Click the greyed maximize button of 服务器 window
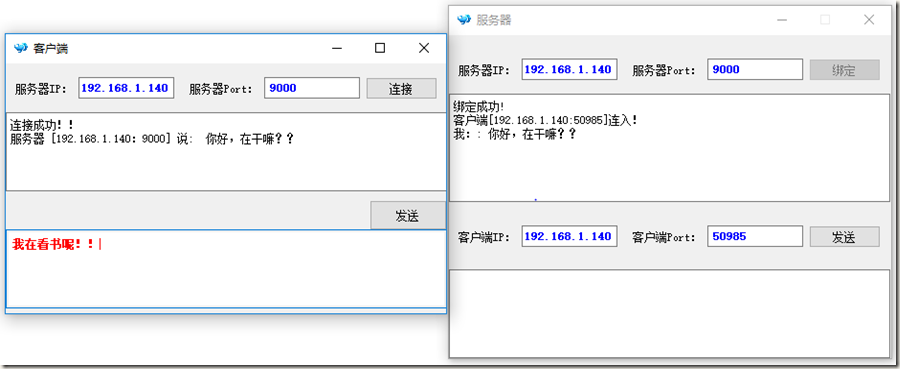Image resolution: width=900 pixels, height=369 pixels. click(825, 20)
